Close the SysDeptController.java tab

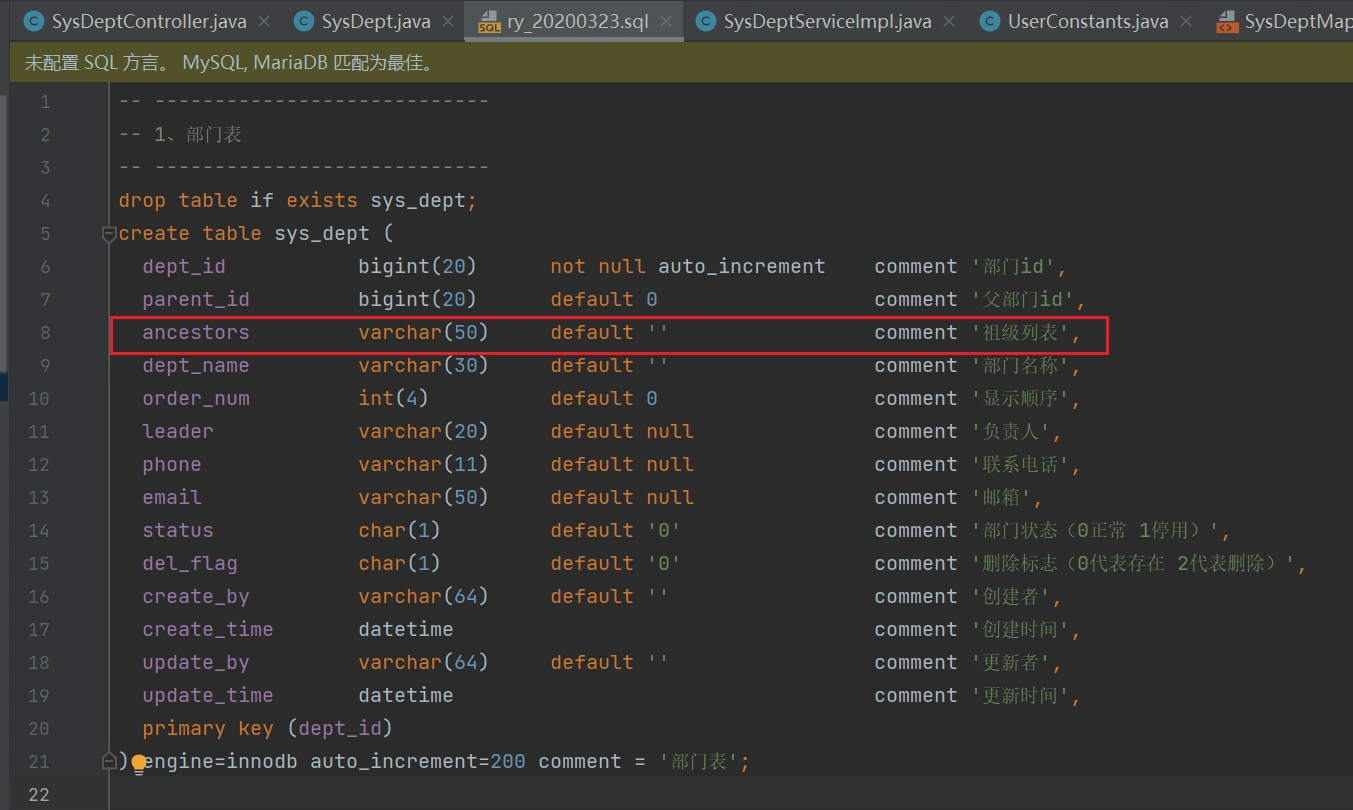(x=265, y=21)
